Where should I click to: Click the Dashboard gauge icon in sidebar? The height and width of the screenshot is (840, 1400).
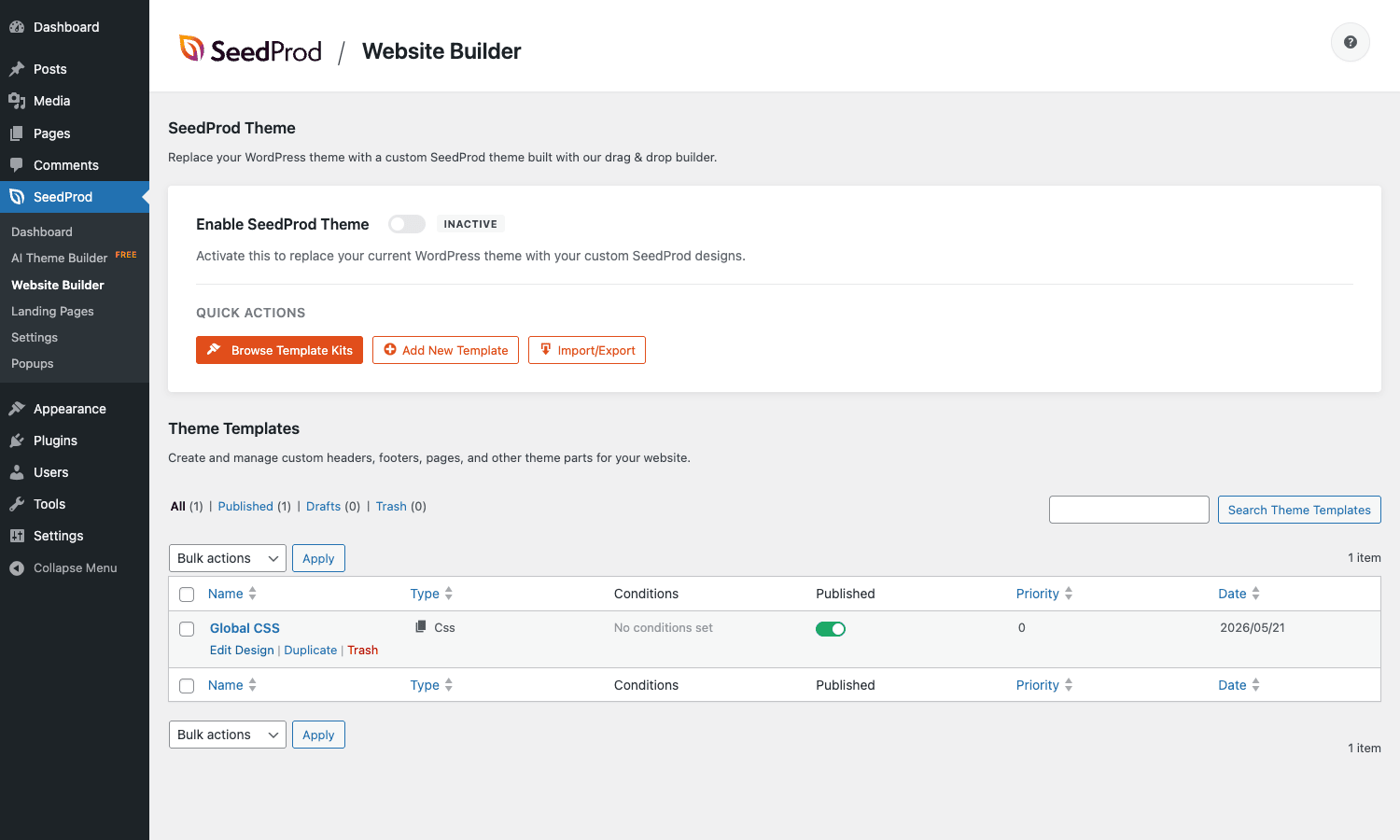pyautogui.click(x=17, y=27)
